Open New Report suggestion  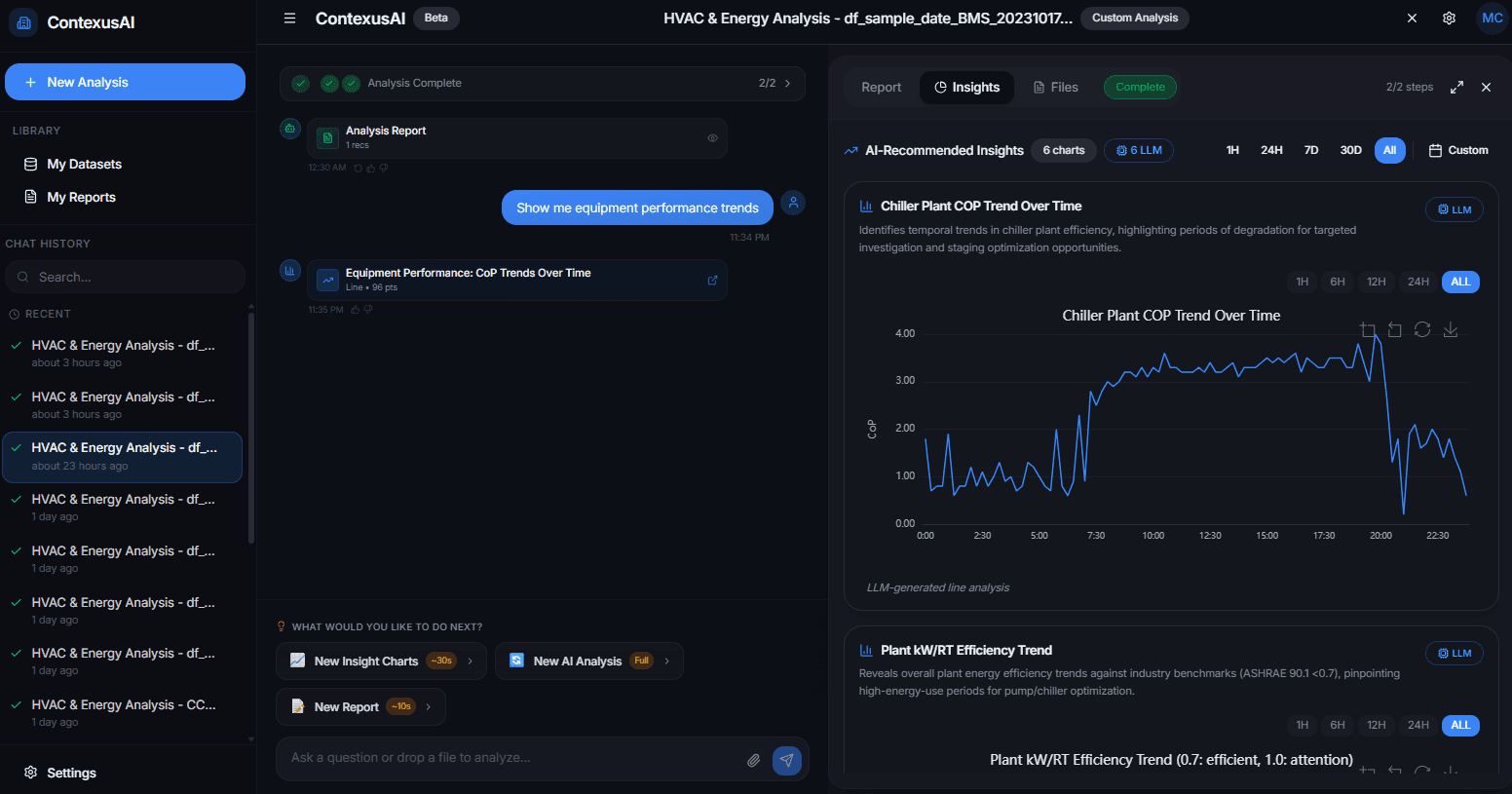[360, 706]
